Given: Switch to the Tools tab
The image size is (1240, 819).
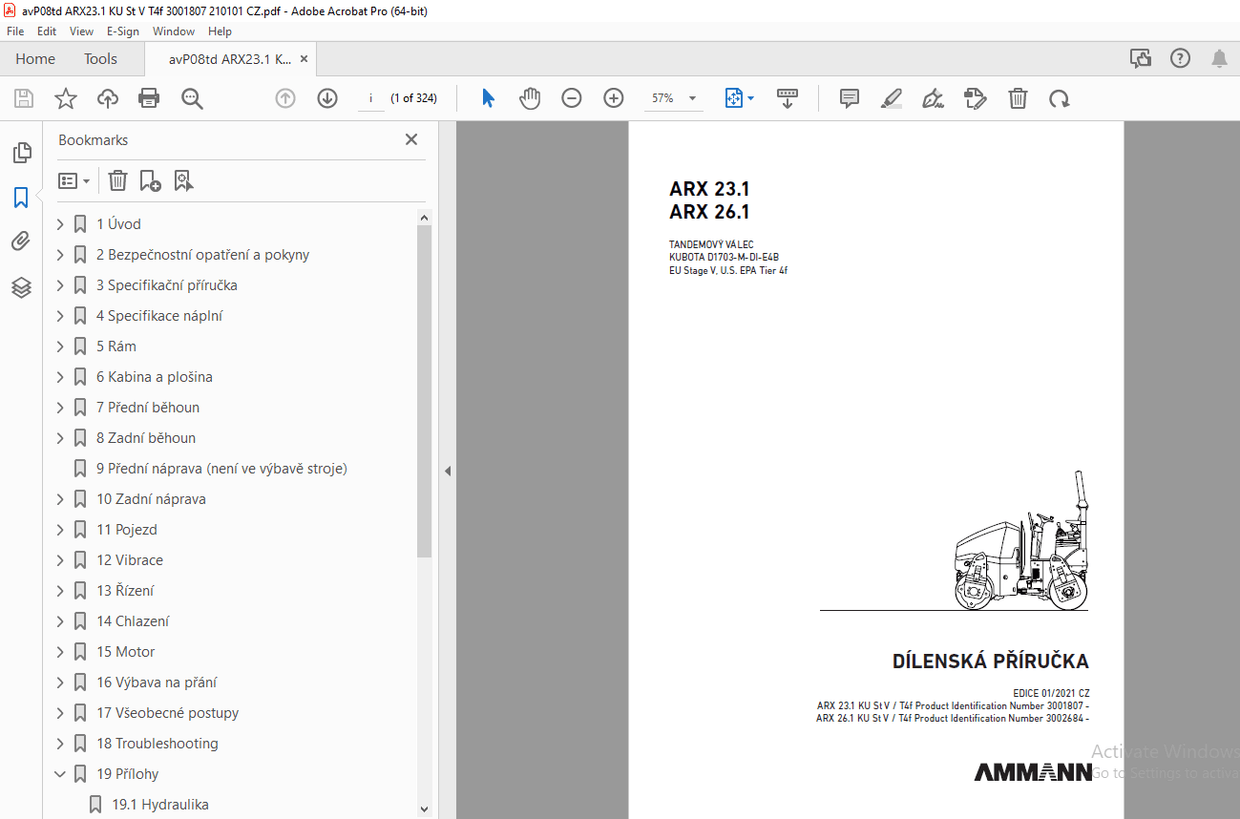Looking at the screenshot, I should (x=100, y=59).
